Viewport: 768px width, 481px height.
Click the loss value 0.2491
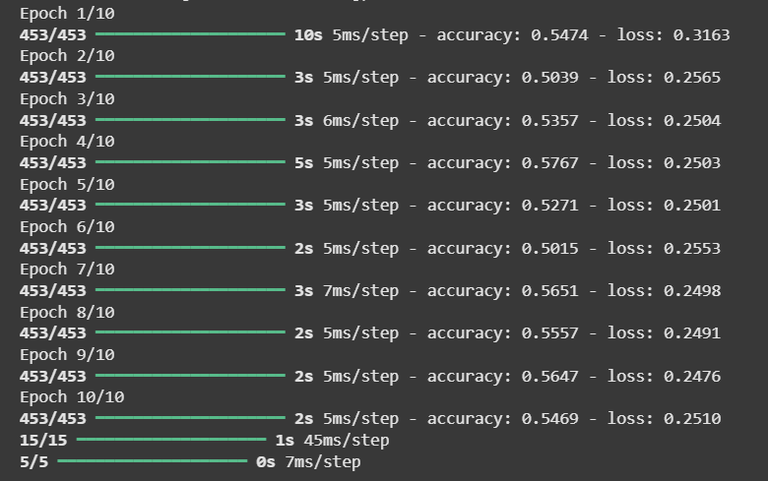[x=692, y=333]
